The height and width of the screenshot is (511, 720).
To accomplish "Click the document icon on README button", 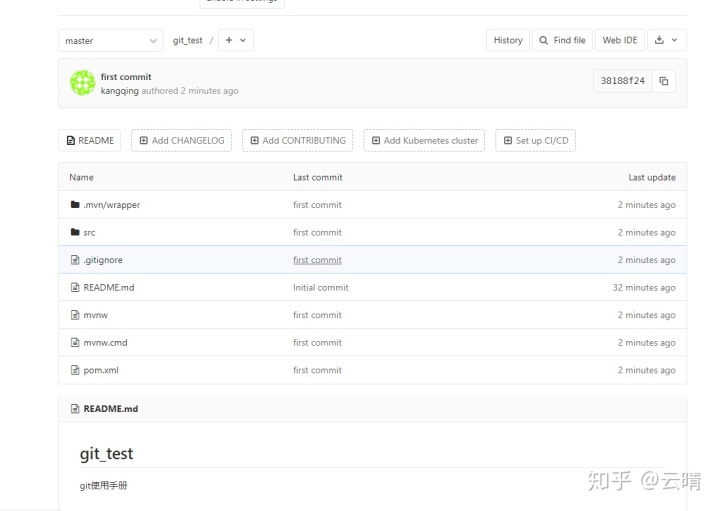I will point(71,140).
